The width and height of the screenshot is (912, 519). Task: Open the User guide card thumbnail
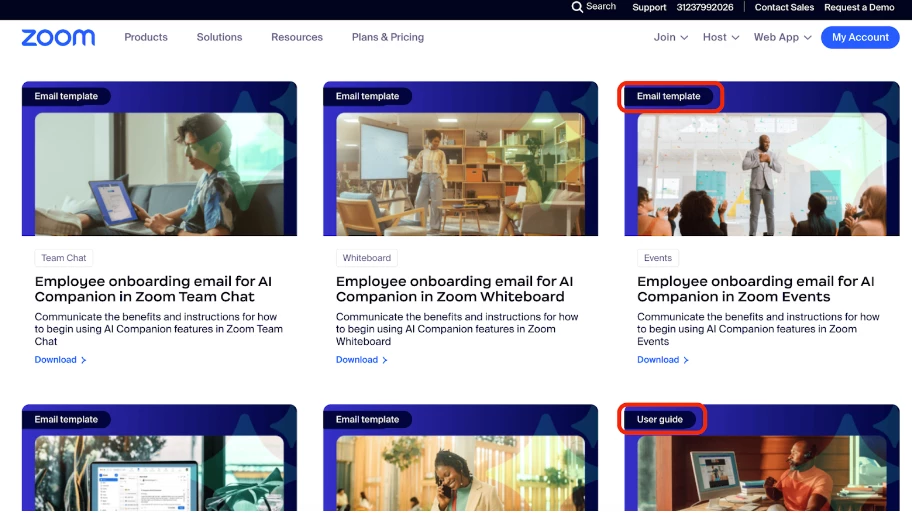pyautogui.click(x=762, y=474)
